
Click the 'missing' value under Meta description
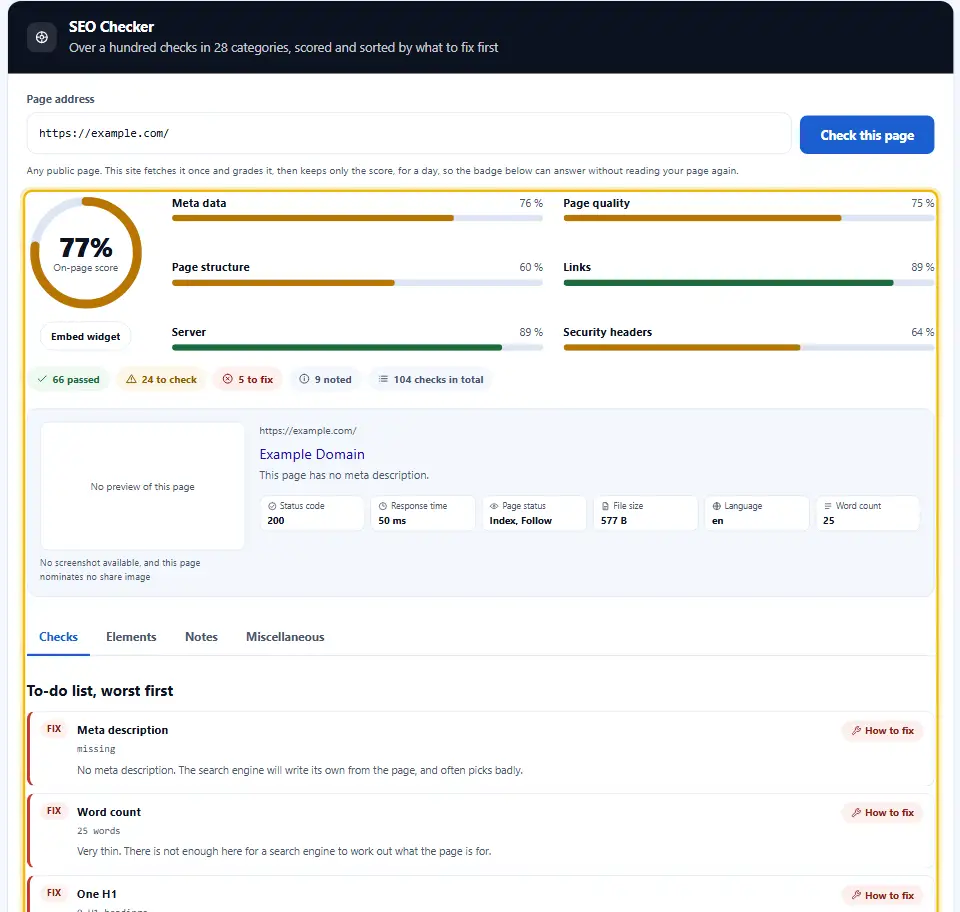[96, 749]
